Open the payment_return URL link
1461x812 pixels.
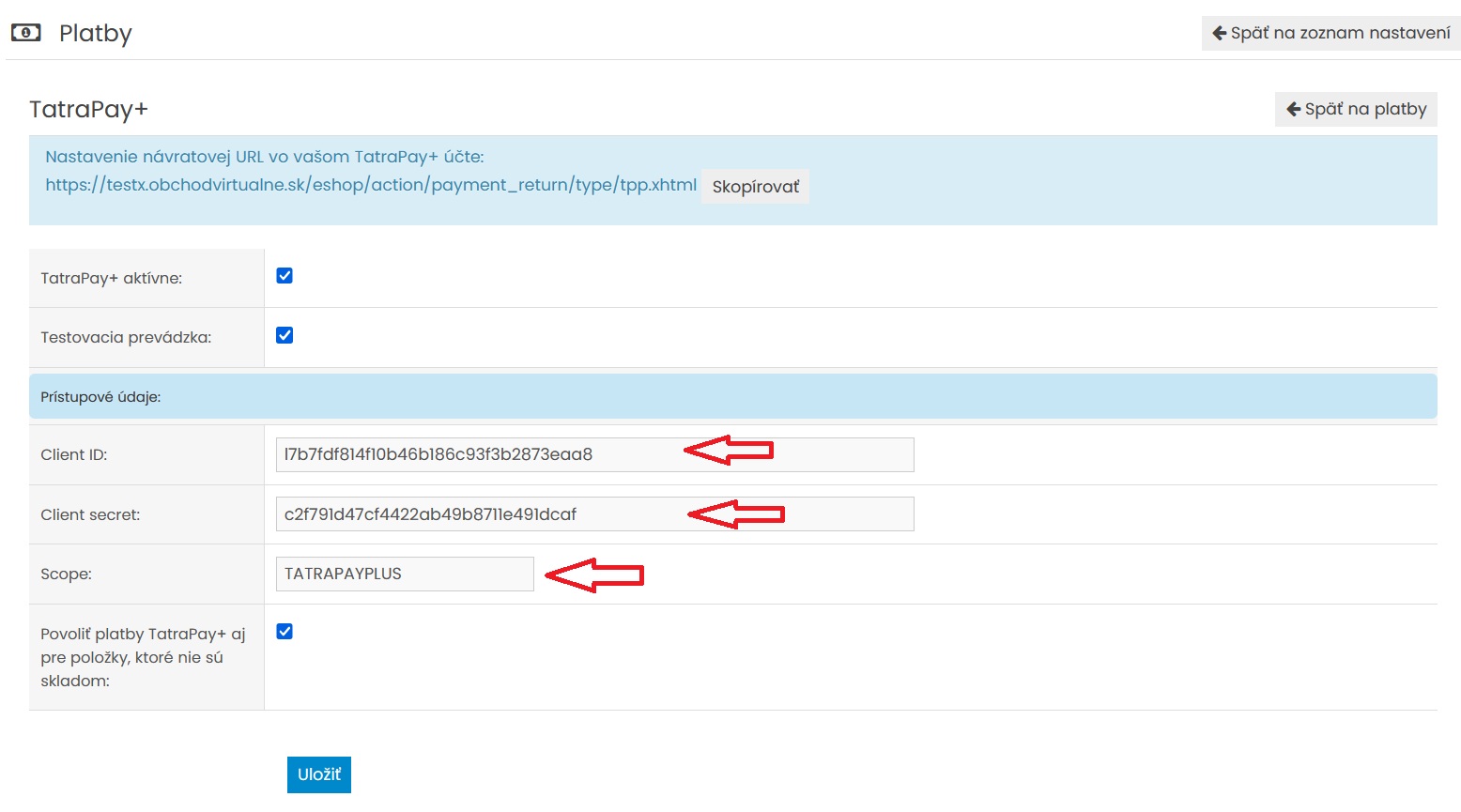[x=371, y=185]
